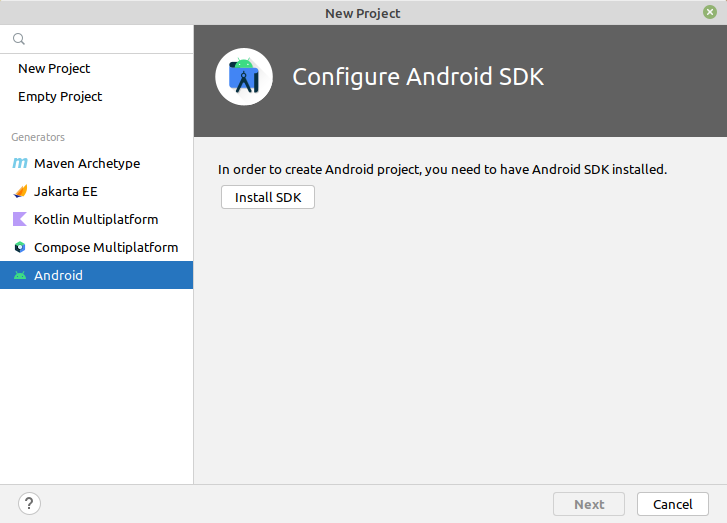Click the Kotlin Multiplatform 'K' icon

click(x=20, y=219)
